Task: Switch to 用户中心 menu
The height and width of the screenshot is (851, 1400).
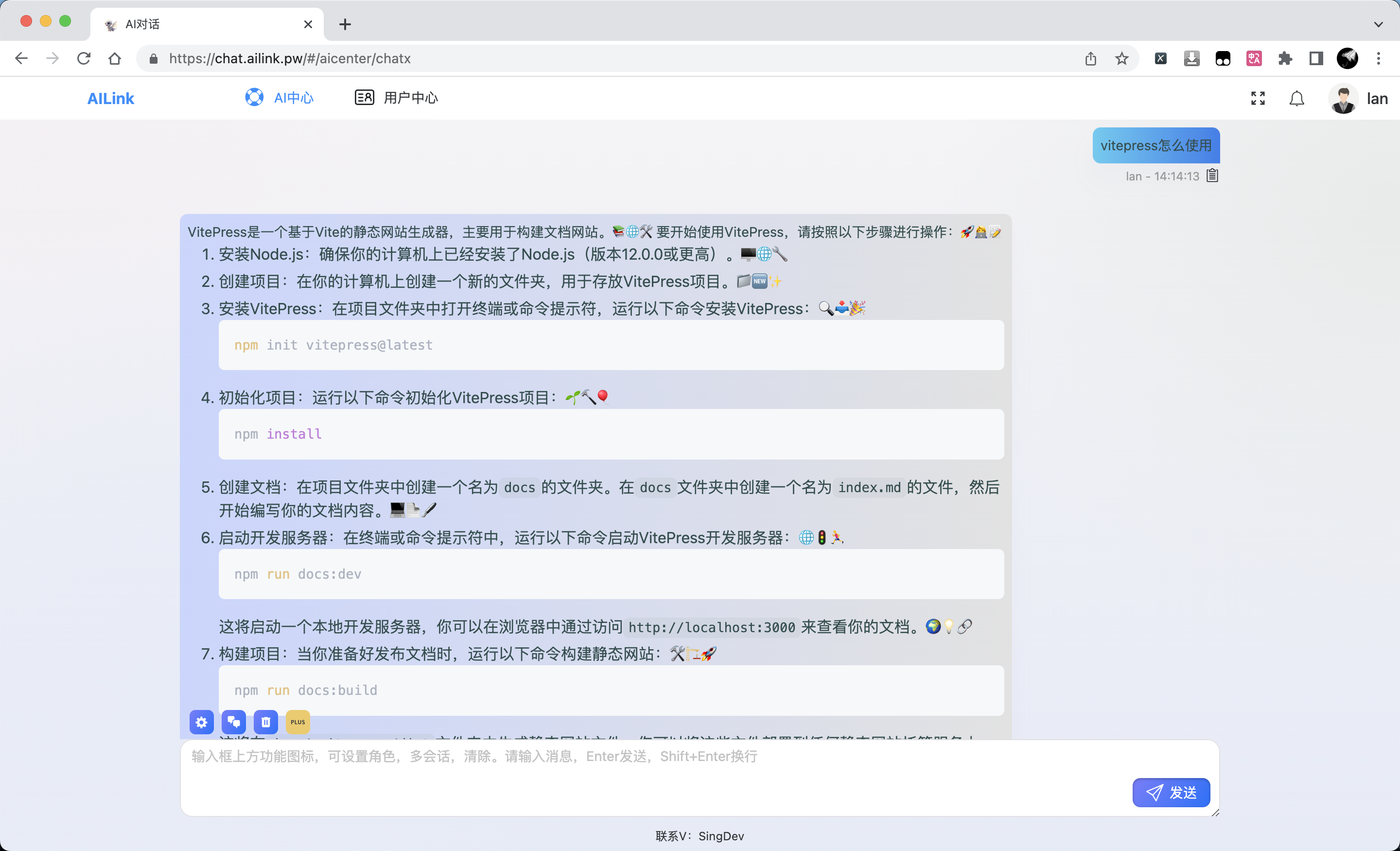Action: tap(396, 98)
